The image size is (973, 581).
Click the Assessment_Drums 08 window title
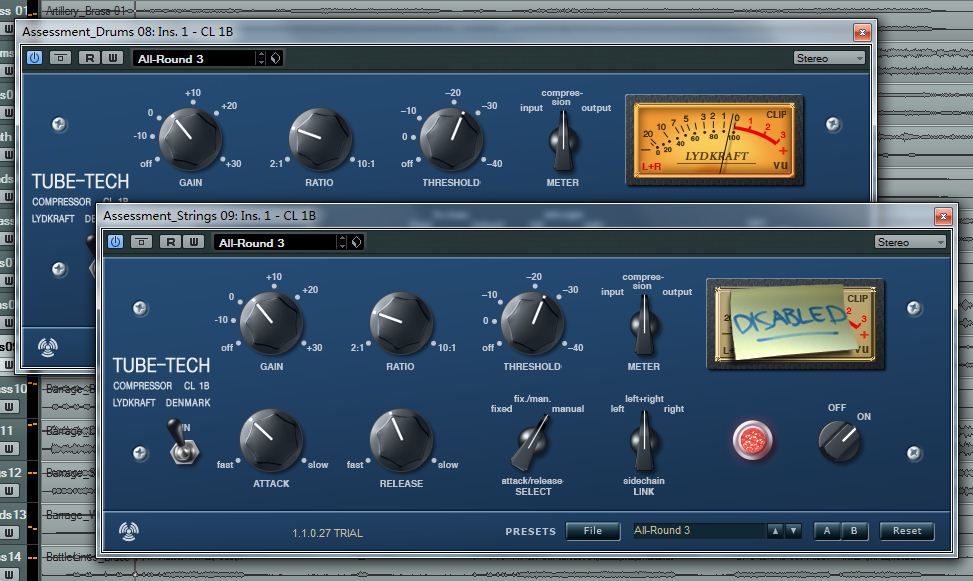128,32
